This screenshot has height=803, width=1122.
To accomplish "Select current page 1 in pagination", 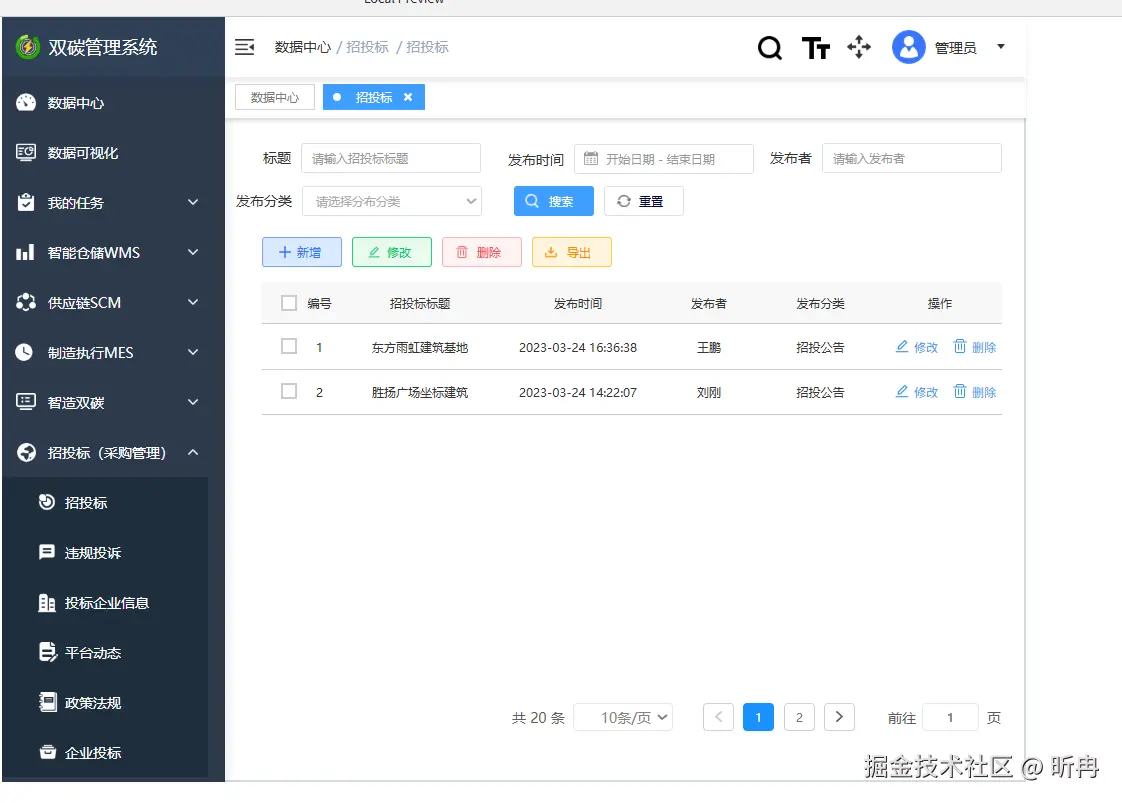I will click(758, 717).
